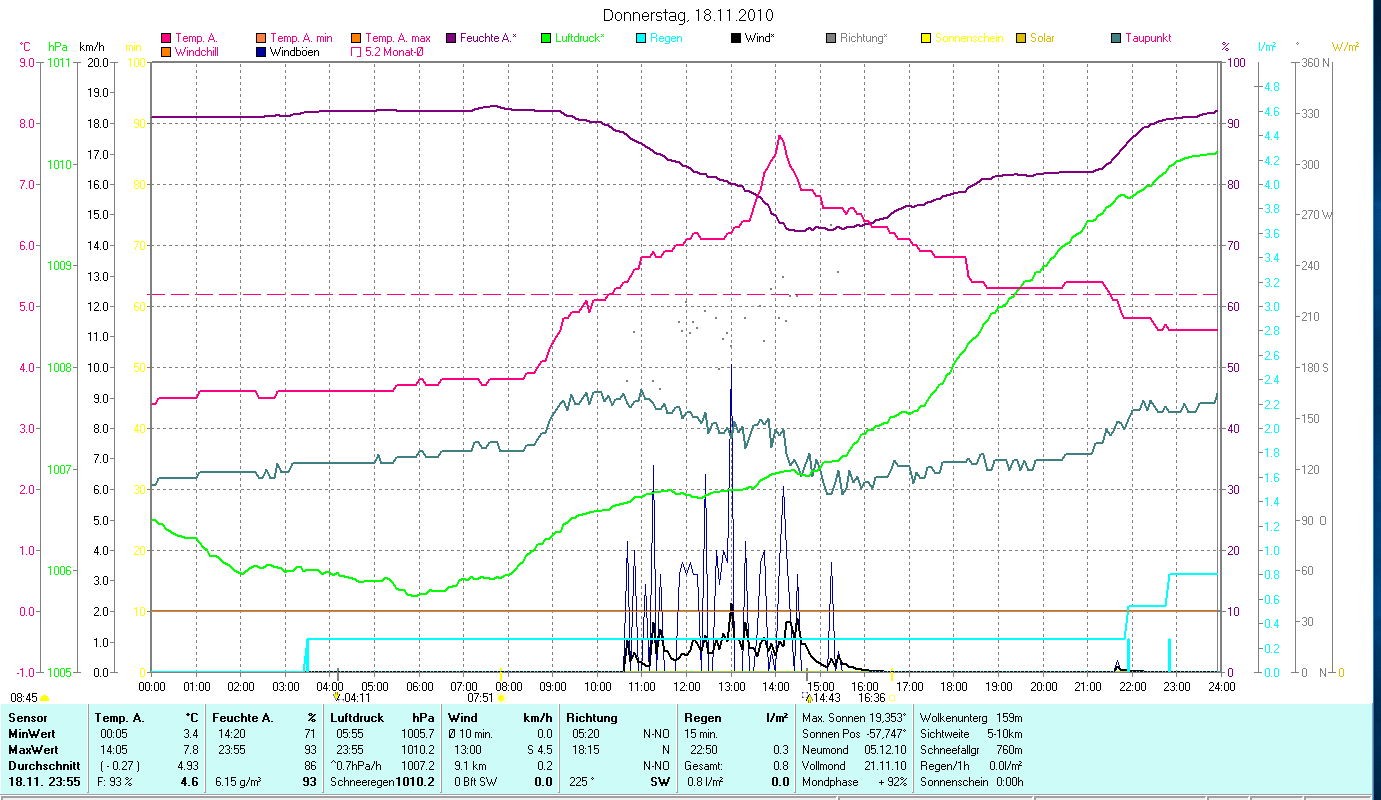Screen dimensions: 1381x800
Task: Click the cyan Regen legend swatch
Action: 640,38
